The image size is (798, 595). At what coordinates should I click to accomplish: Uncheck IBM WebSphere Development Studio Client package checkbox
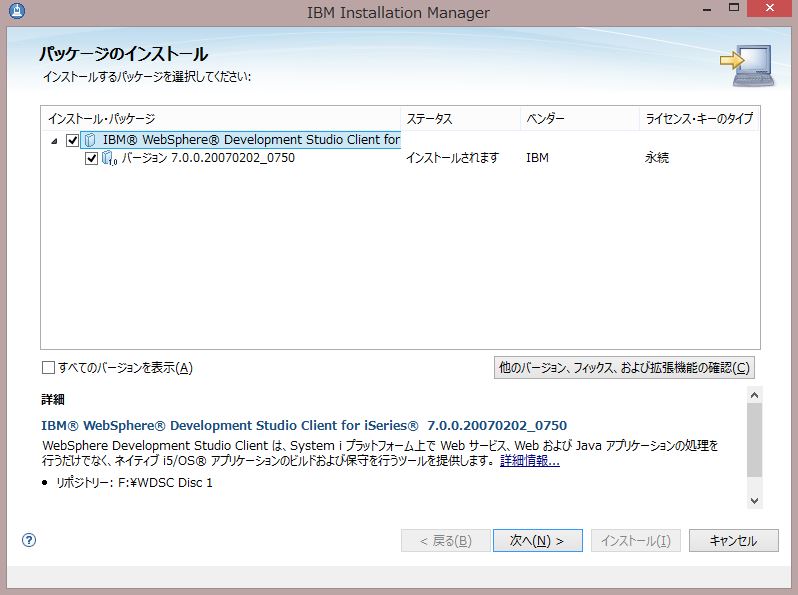[72, 140]
